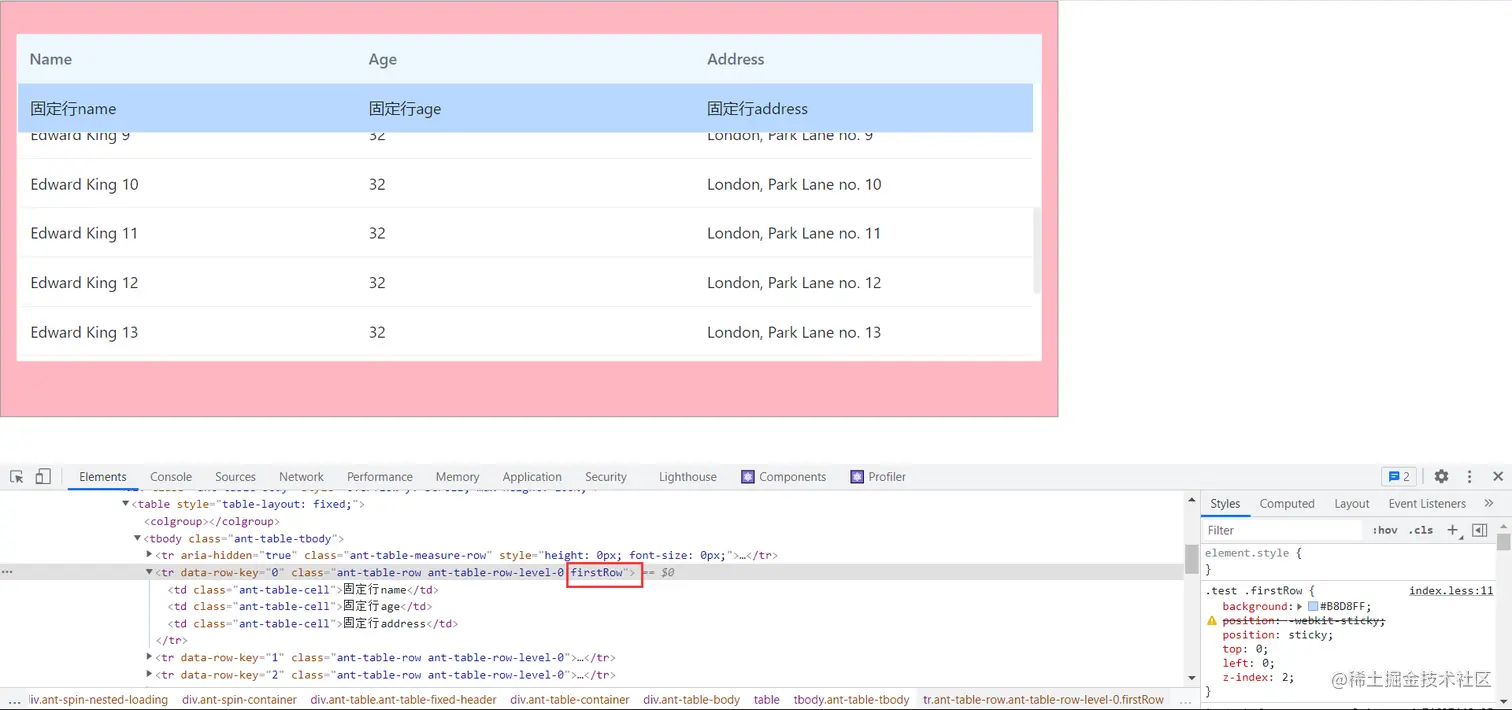Switch to the Elements tab
This screenshot has width=1512, height=710.
coord(103,477)
